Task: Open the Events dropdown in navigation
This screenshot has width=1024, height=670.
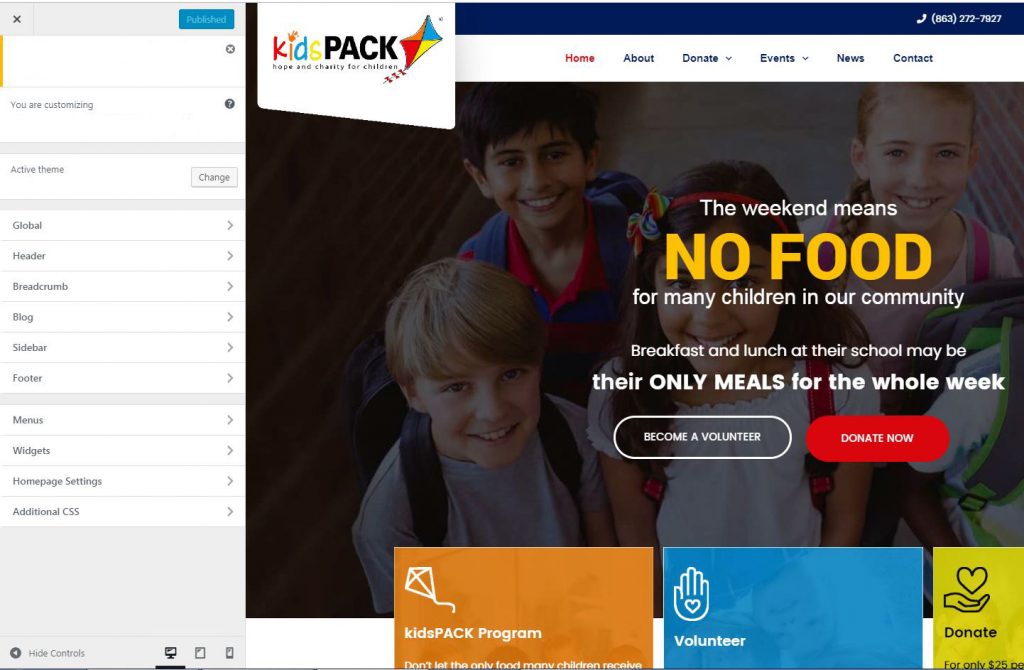Action: [784, 58]
